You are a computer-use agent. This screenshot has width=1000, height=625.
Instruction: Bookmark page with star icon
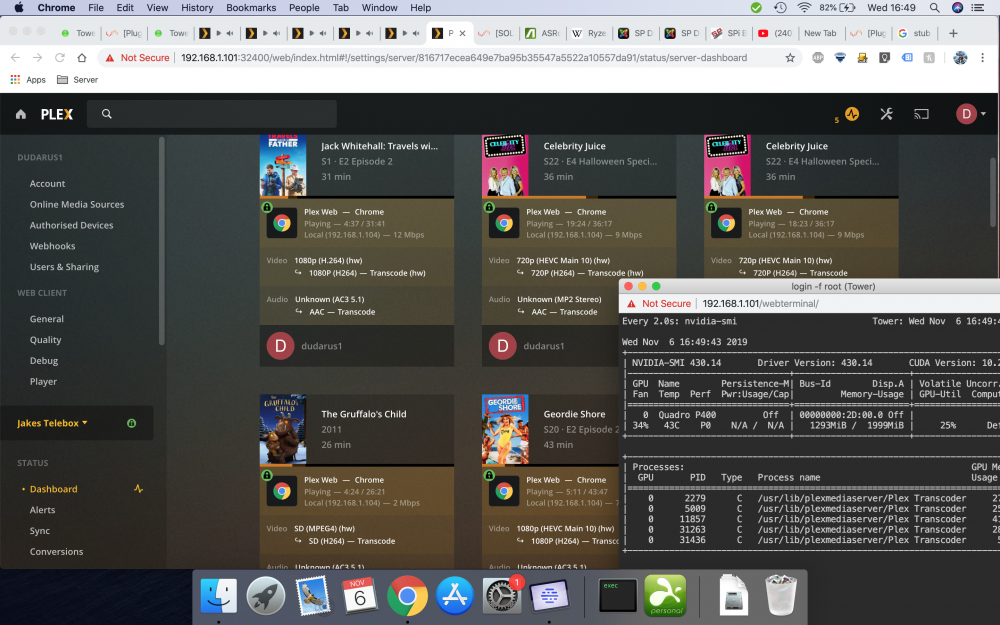pyautogui.click(x=790, y=57)
